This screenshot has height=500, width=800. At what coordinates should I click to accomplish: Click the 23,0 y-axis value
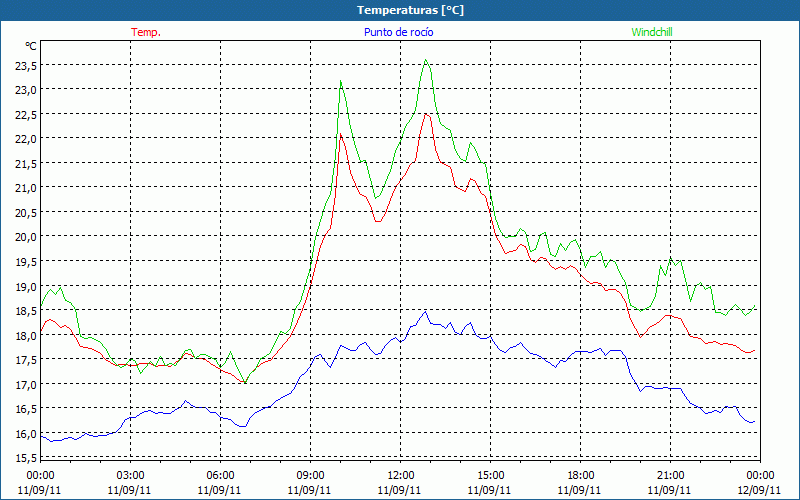coord(26,90)
